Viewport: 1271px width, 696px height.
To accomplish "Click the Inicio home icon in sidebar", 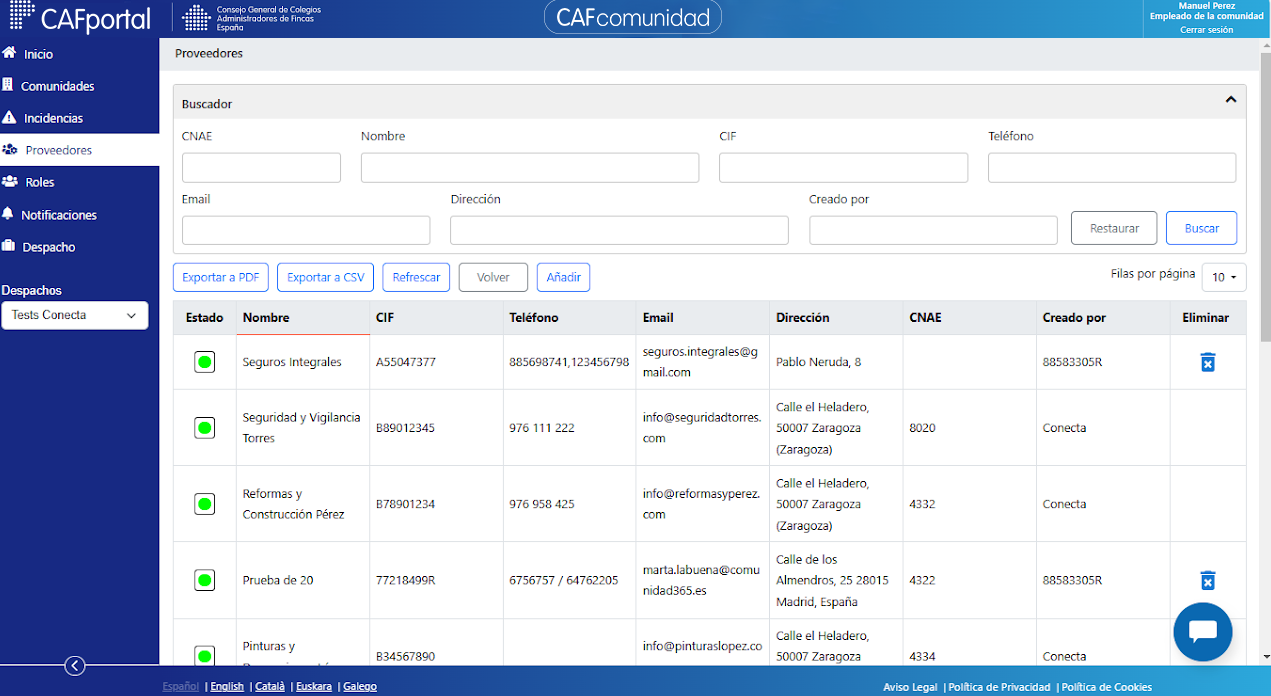I will pyautogui.click(x=9, y=53).
